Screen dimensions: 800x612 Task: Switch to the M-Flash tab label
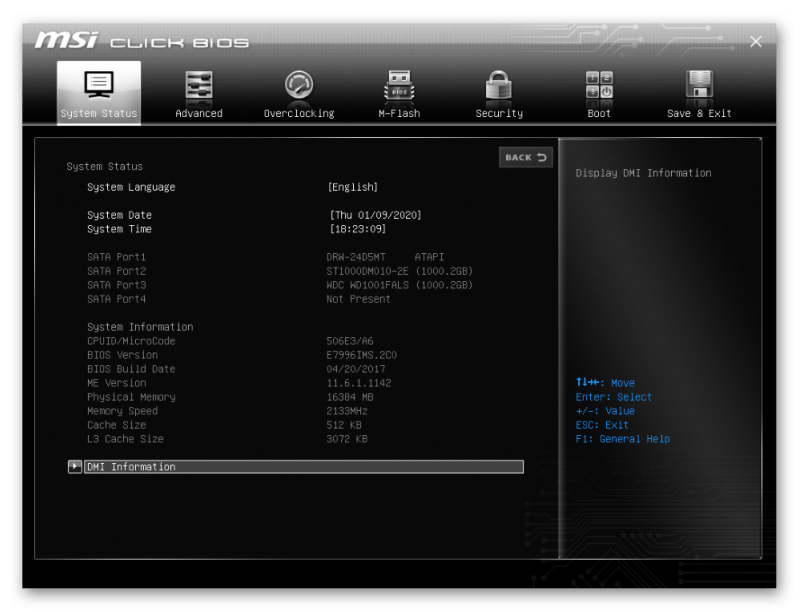pyautogui.click(x=399, y=113)
